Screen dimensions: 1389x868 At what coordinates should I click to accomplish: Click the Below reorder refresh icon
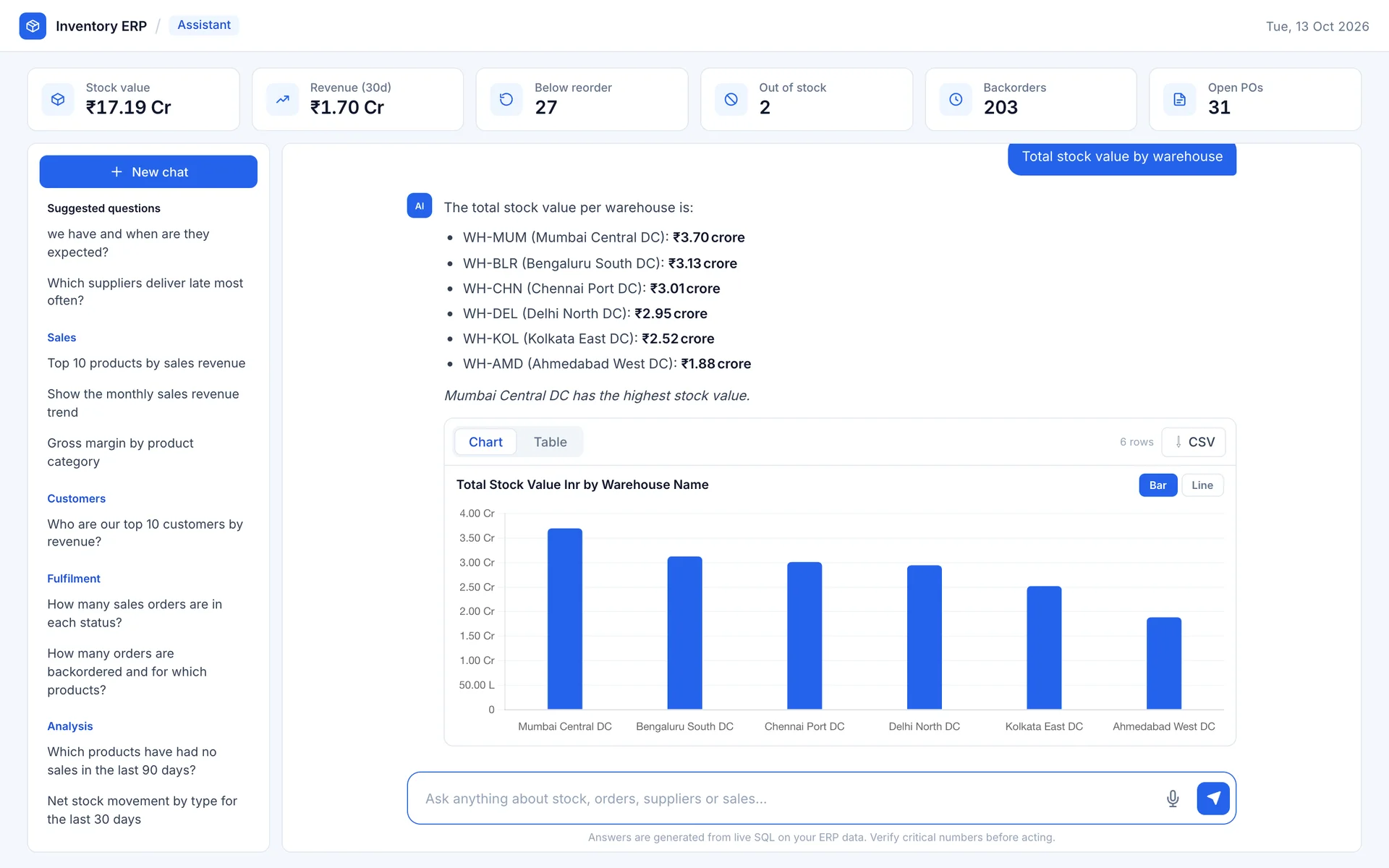[x=506, y=99]
